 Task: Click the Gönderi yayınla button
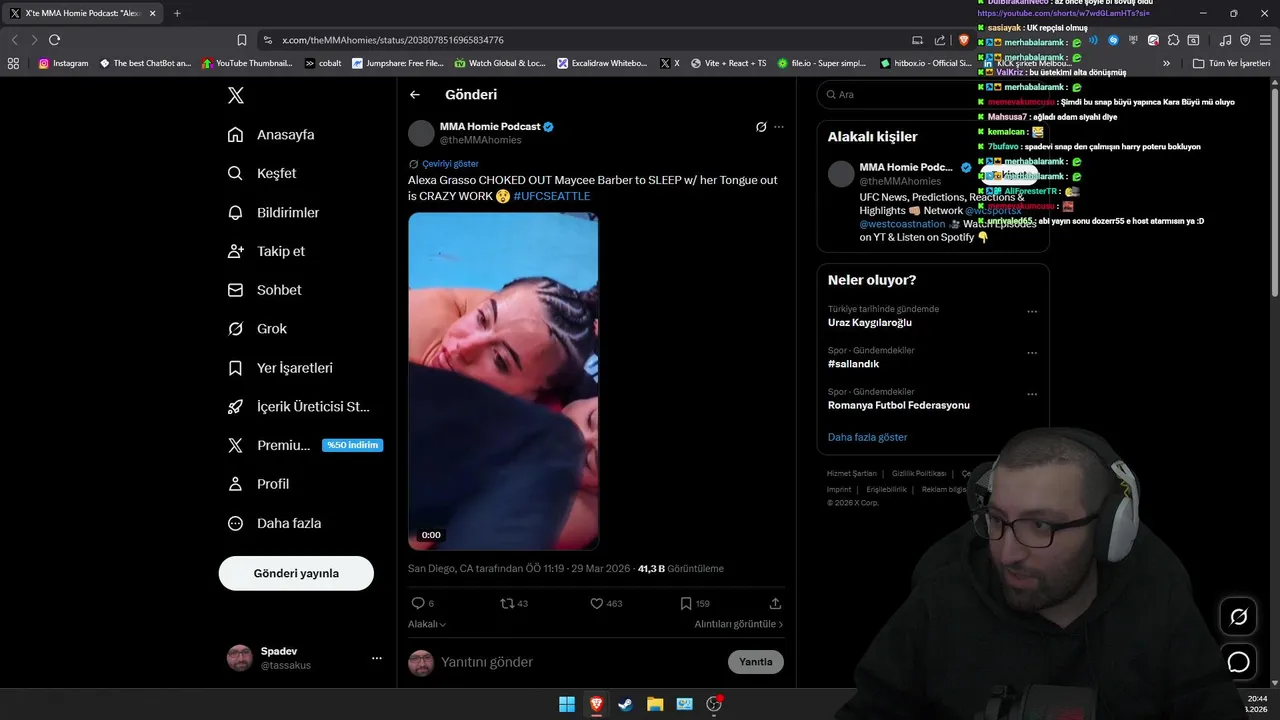[296, 573]
